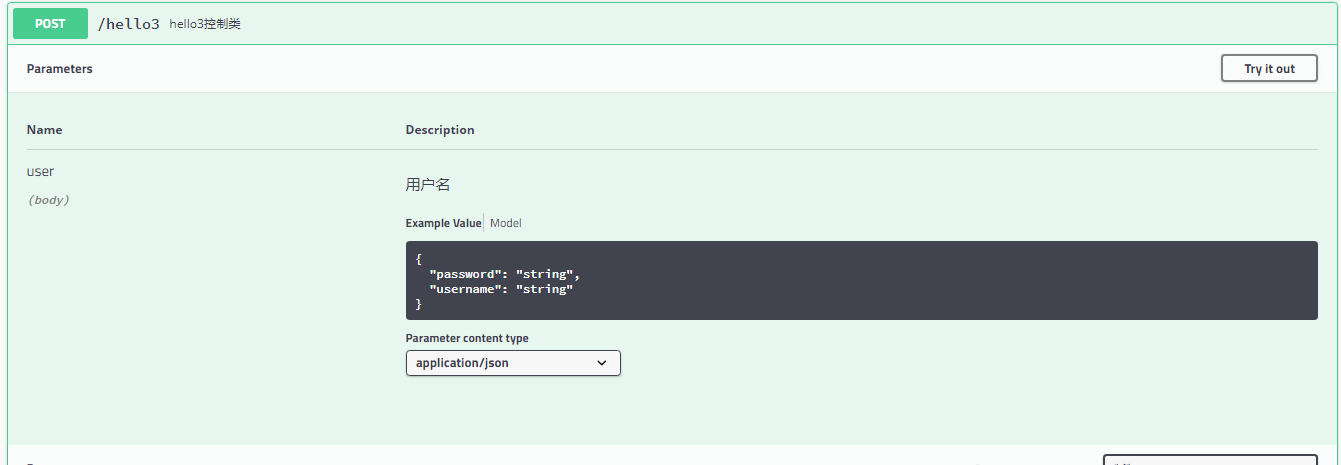Screen dimensions: 1341x465
Task: Click the Parameter content type label
Action: pos(467,338)
